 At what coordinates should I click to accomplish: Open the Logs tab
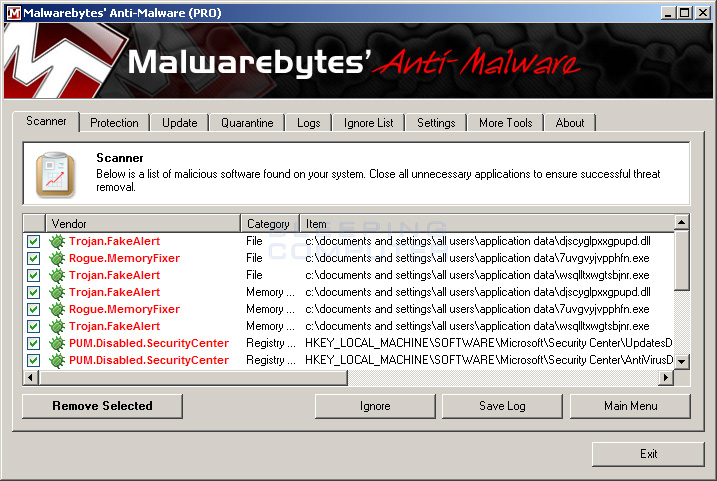pos(309,123)
